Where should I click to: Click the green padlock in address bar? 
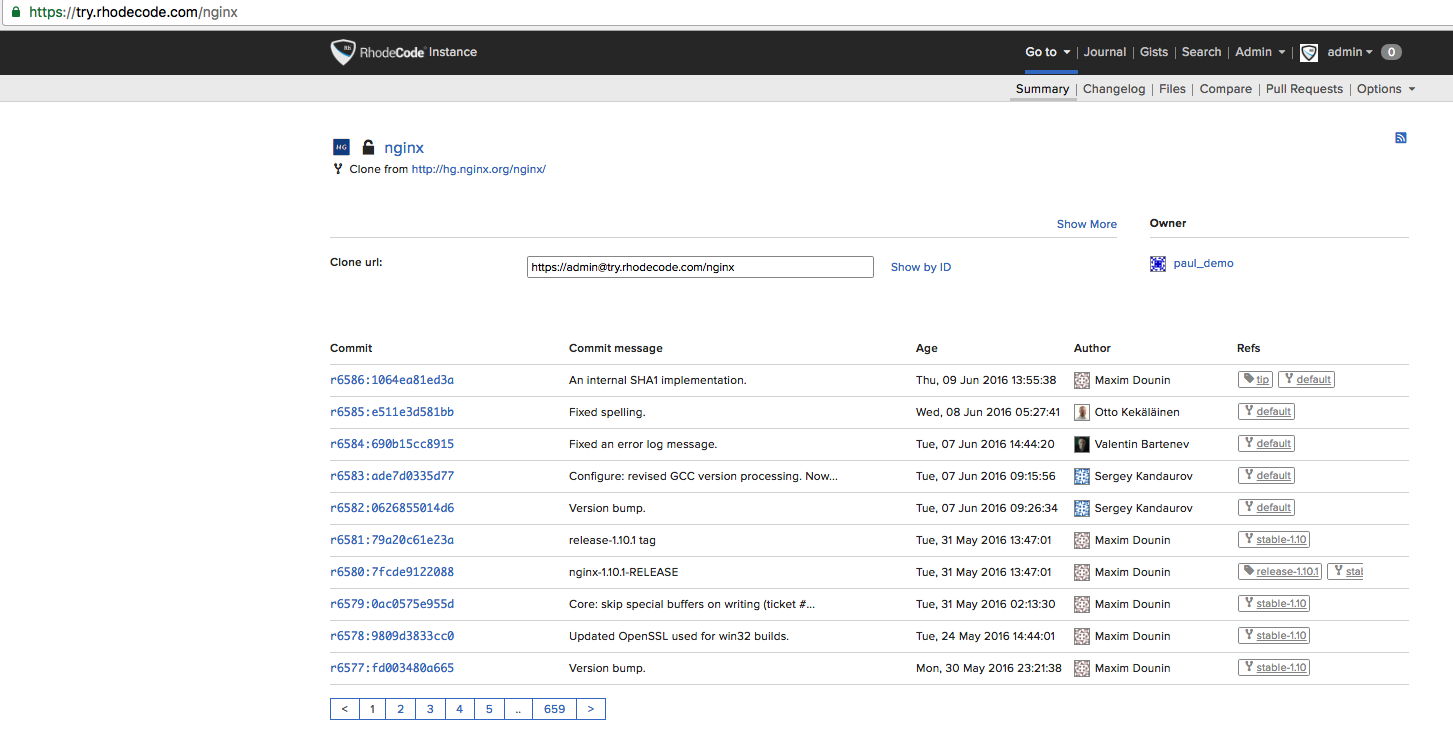click(16, 13)
